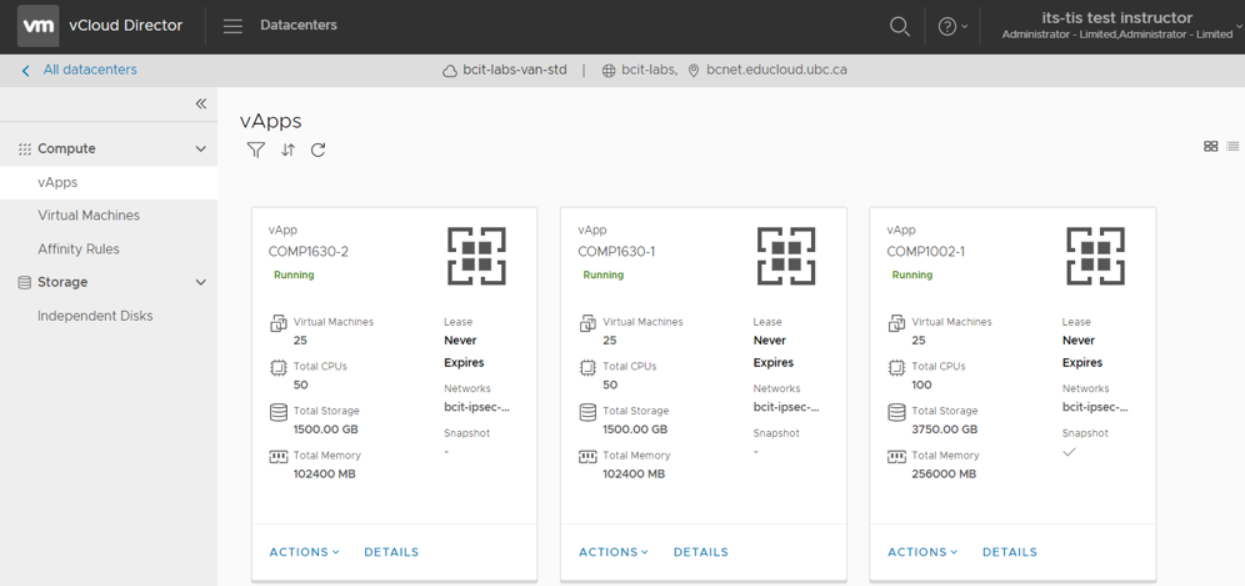This screenshot has width=1245, height=586.
Task: Click the bcit-labs-van-std cloud label
Action: coord(505,70)
